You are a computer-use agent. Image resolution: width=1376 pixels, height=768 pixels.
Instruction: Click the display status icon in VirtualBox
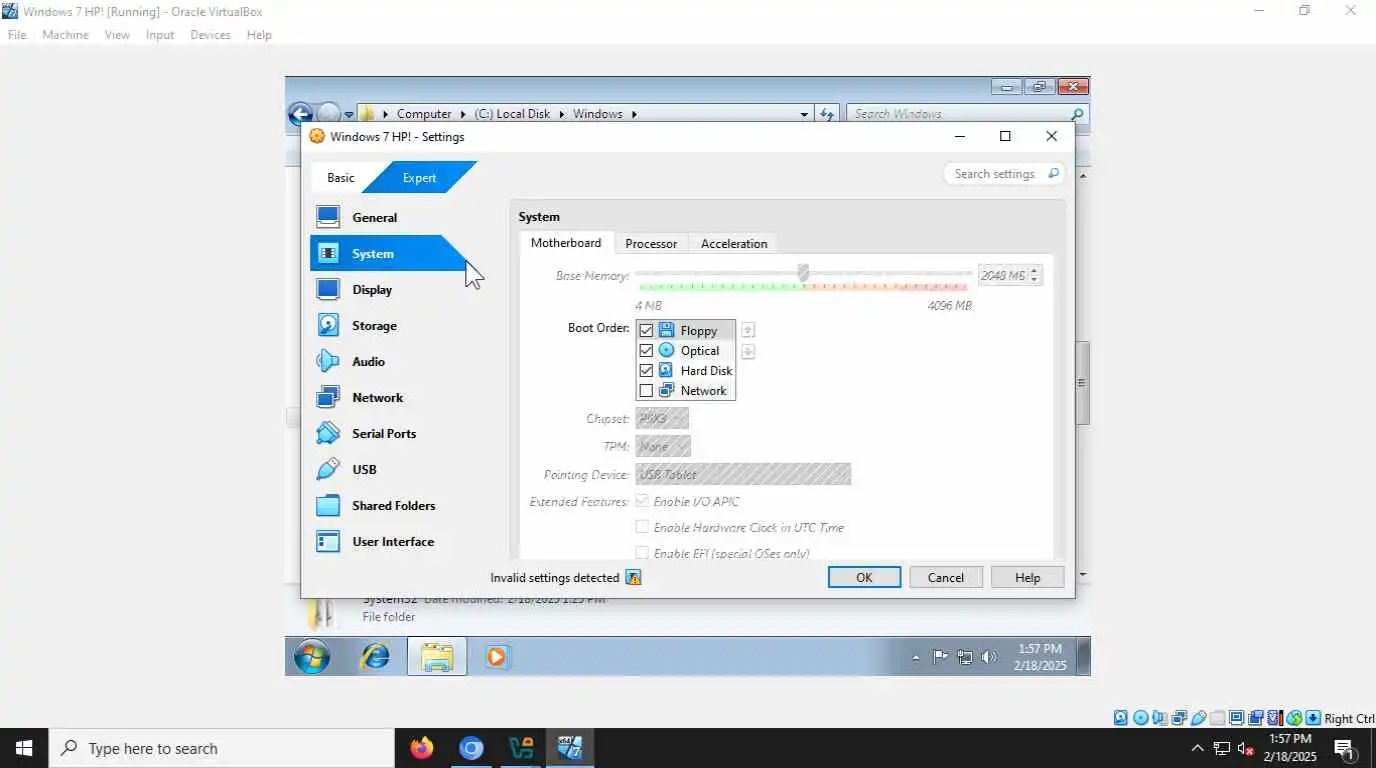tap(1237, 718)
